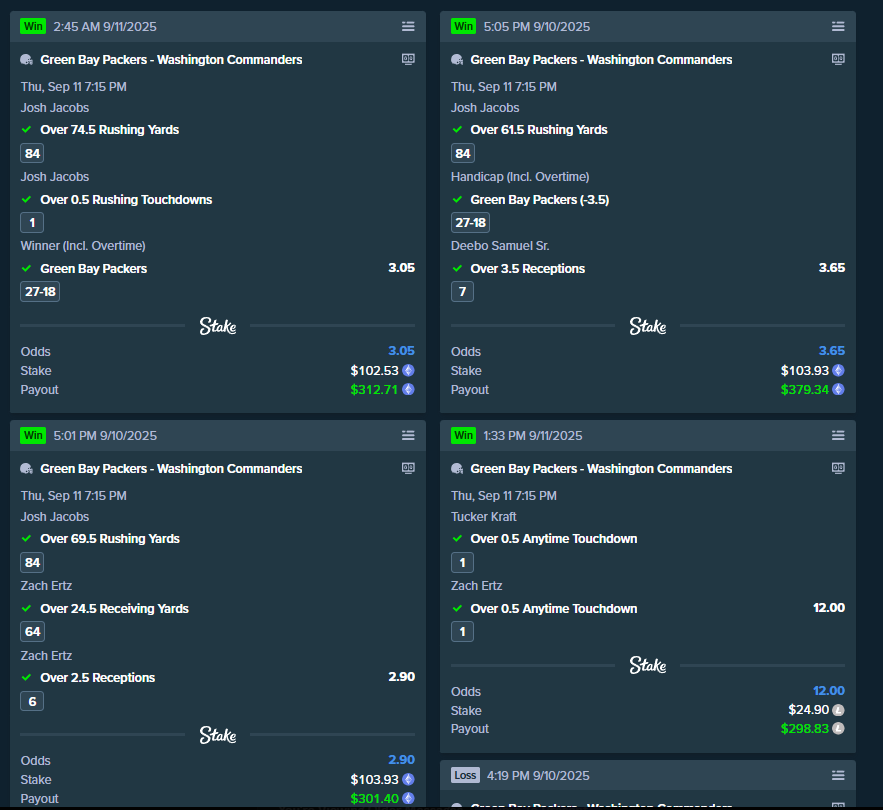Click scoreboard icon in 2:45 AM bet card
The image size is (883, 810).
pos(408,59)
